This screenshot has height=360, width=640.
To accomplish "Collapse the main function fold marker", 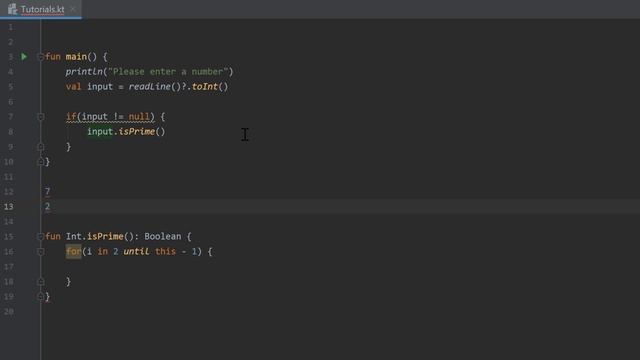I will [x=40, y=57].
